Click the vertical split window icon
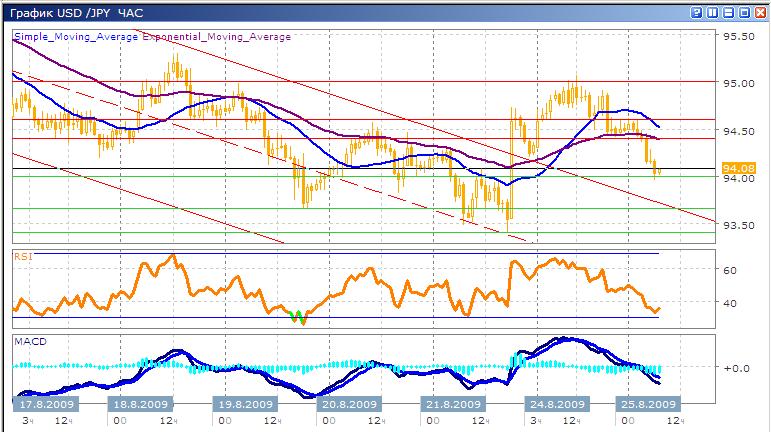 pyautogui.click(x=712, y=13)
